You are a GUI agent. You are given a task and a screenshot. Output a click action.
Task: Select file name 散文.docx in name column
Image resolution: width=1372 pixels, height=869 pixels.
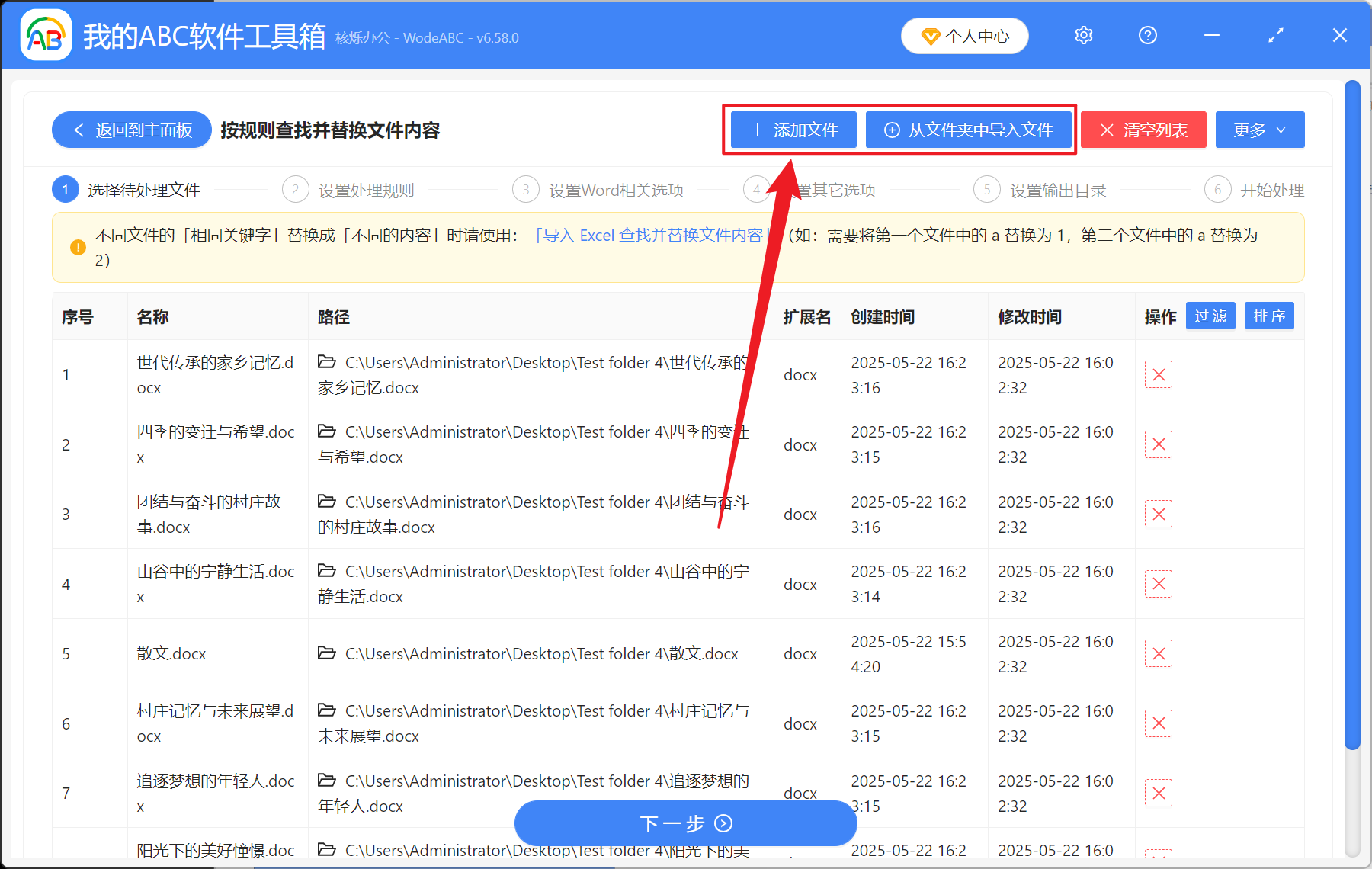171,654
